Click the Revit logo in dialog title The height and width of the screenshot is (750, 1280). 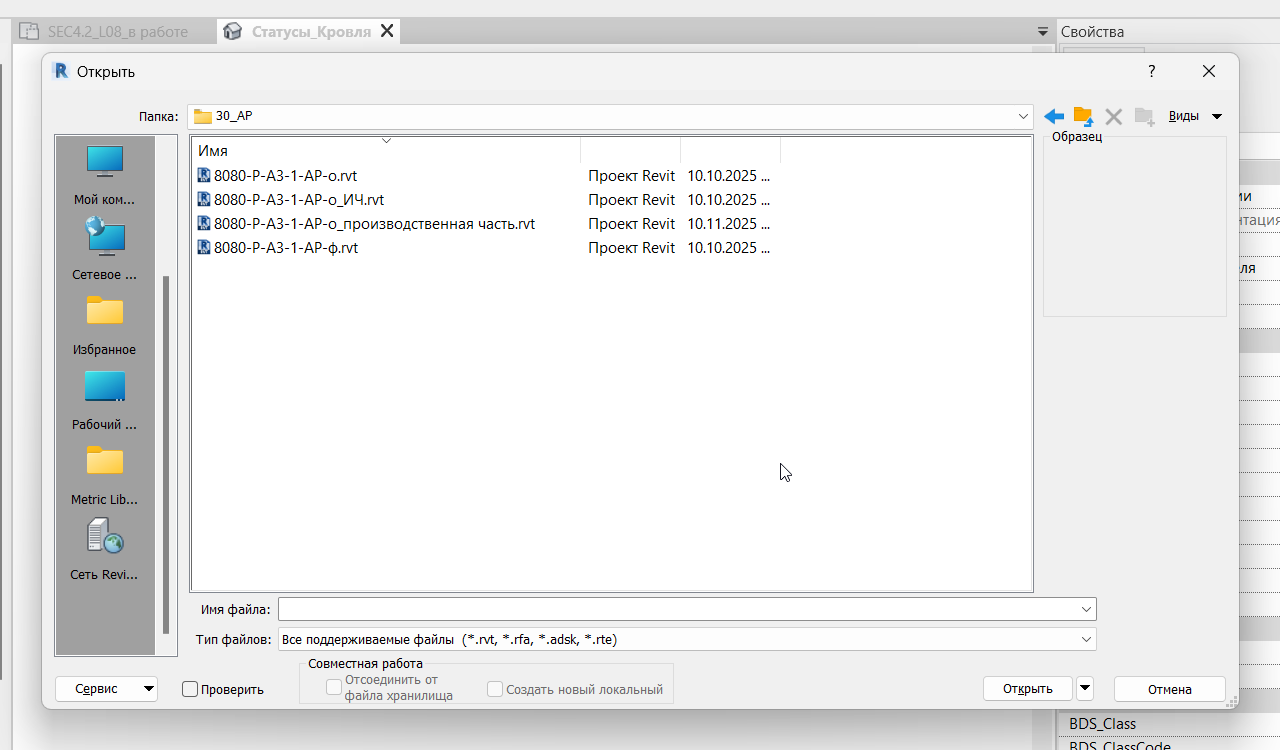click(60, 71)
